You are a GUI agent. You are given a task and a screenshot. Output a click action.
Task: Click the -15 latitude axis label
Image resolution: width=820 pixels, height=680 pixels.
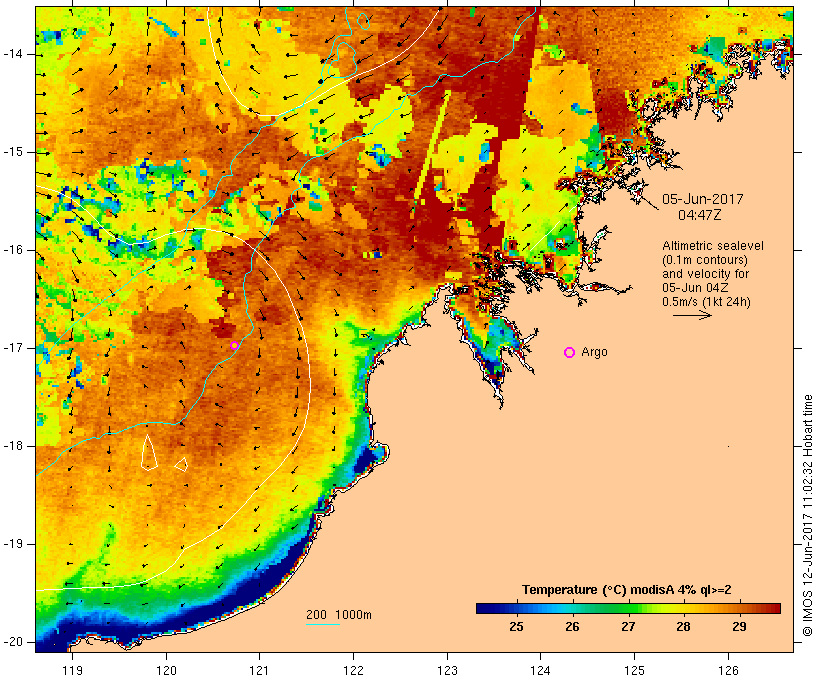(x=13, y=152)
